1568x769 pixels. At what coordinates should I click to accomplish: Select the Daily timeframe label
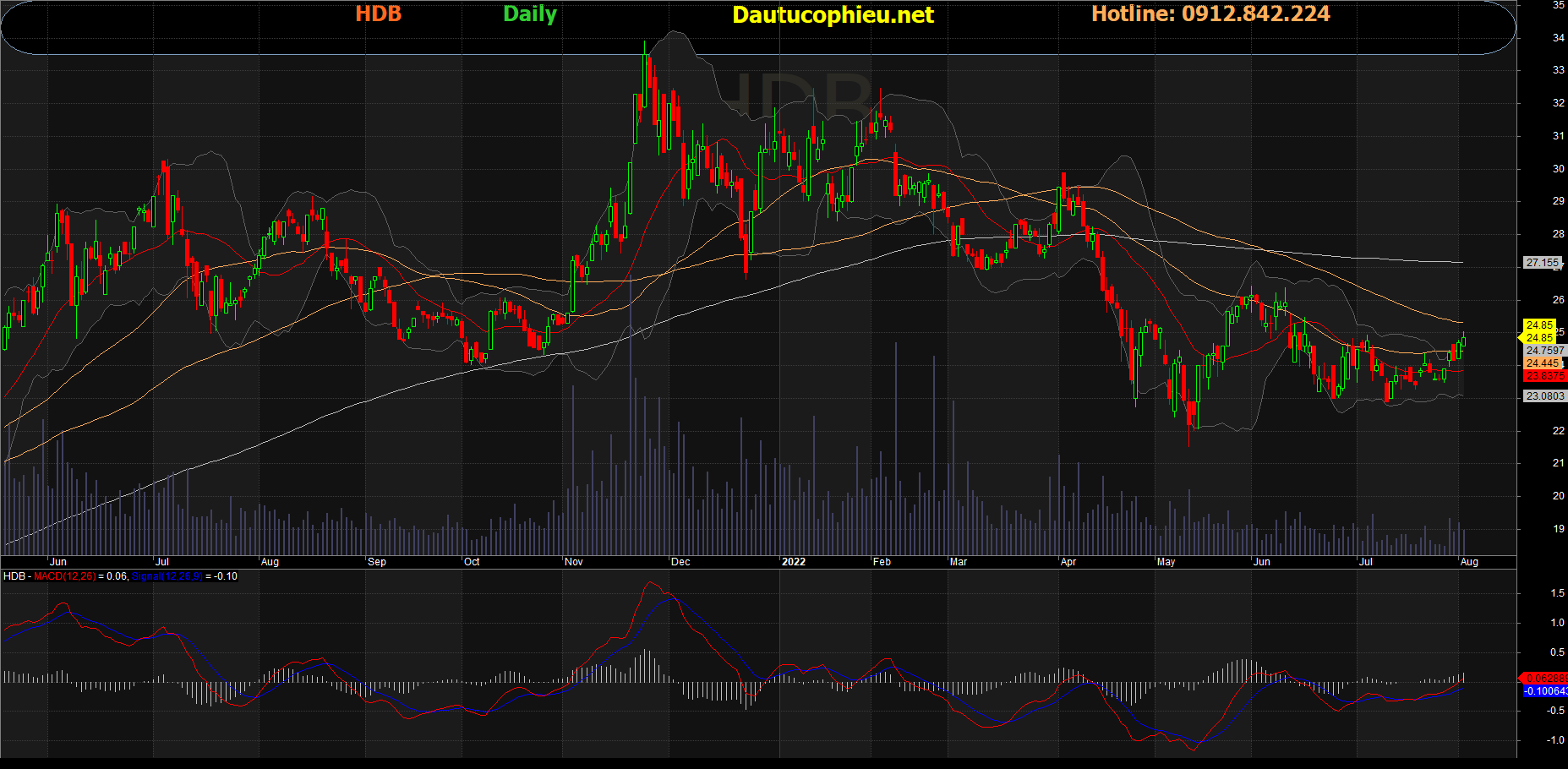click(530, 14)
